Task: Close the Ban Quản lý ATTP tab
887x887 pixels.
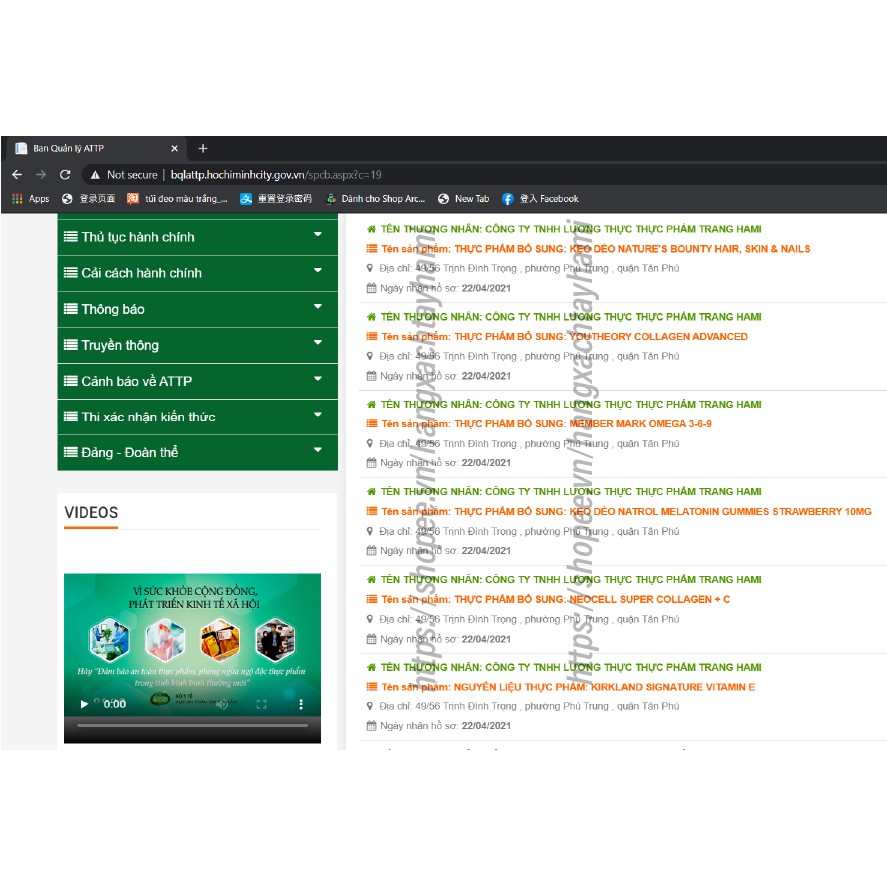Action: [x=174, y=148]
